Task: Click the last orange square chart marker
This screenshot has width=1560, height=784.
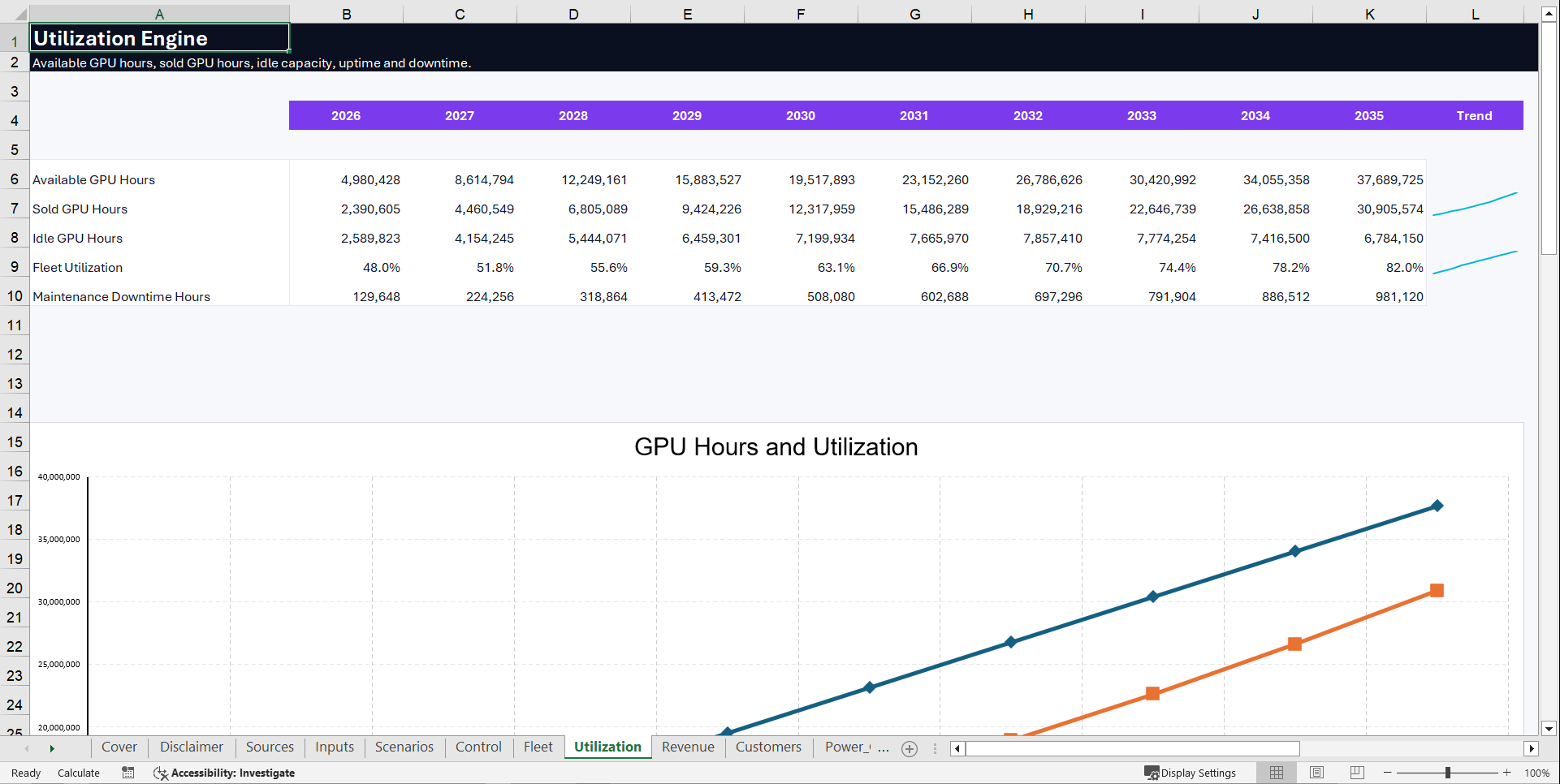Action: point(1437,590)
